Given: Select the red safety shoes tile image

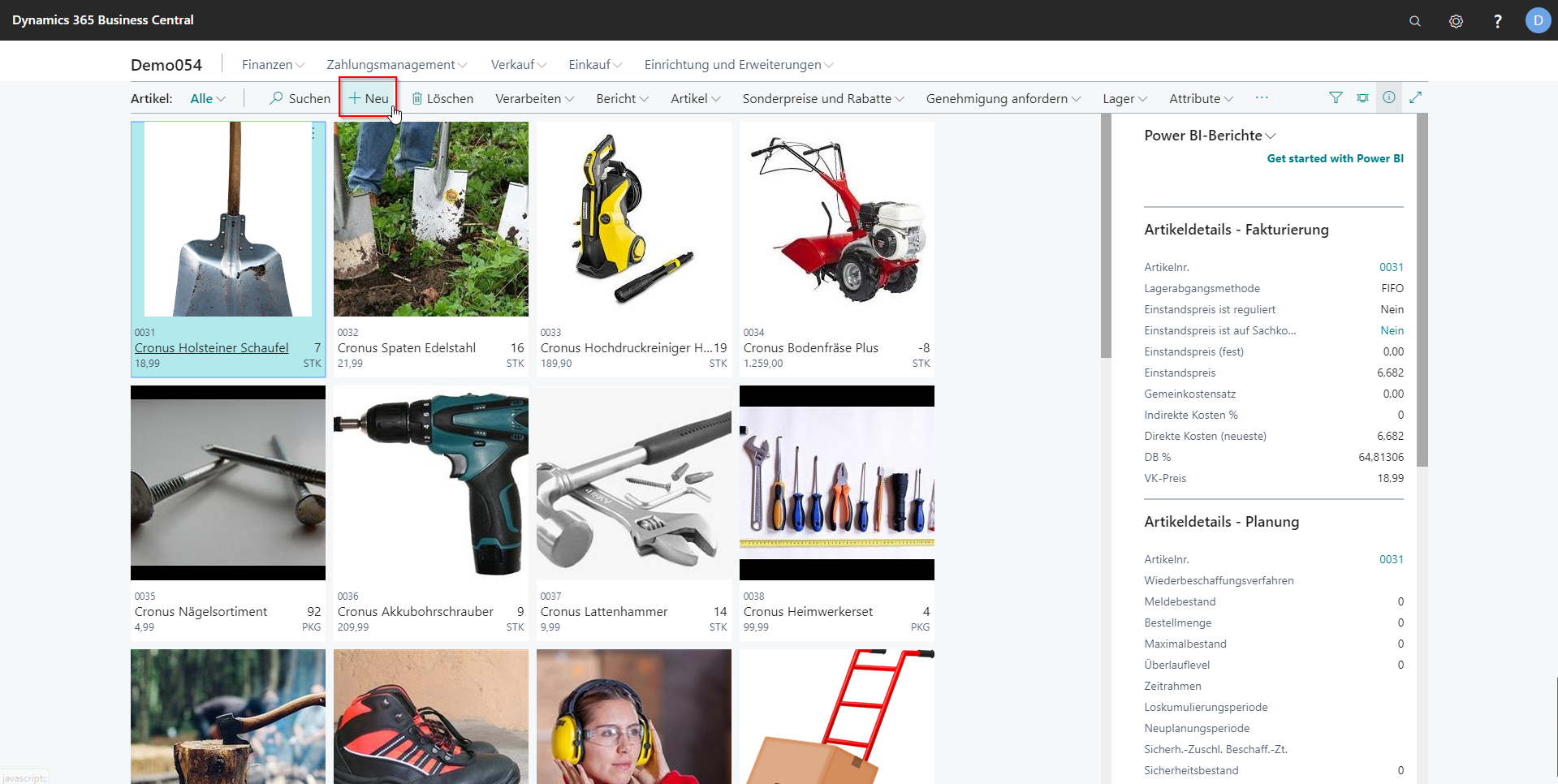Looking at the screenshot, I should click(431, 717).
